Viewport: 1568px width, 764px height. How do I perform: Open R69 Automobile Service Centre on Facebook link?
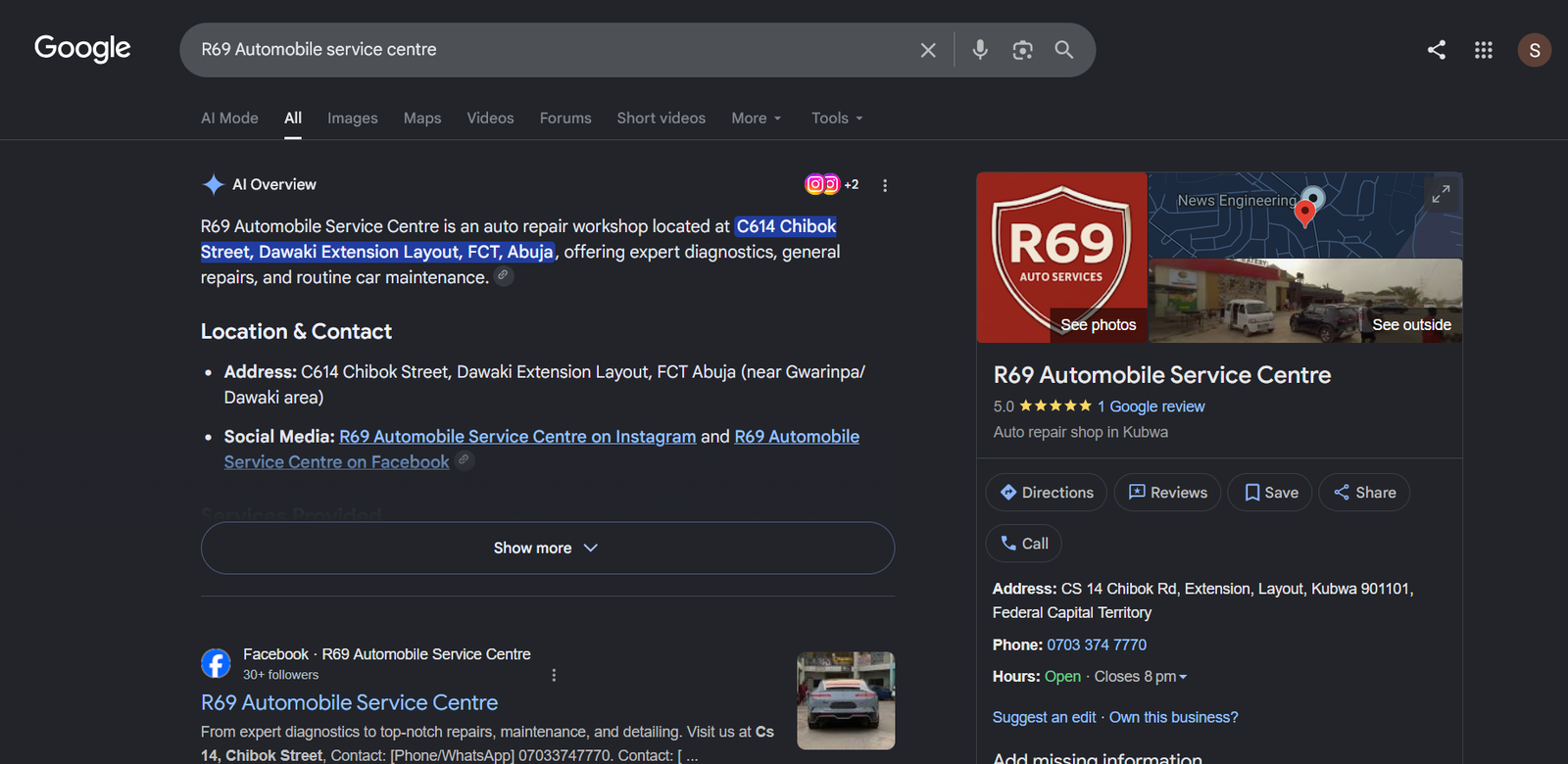(542, 450)
